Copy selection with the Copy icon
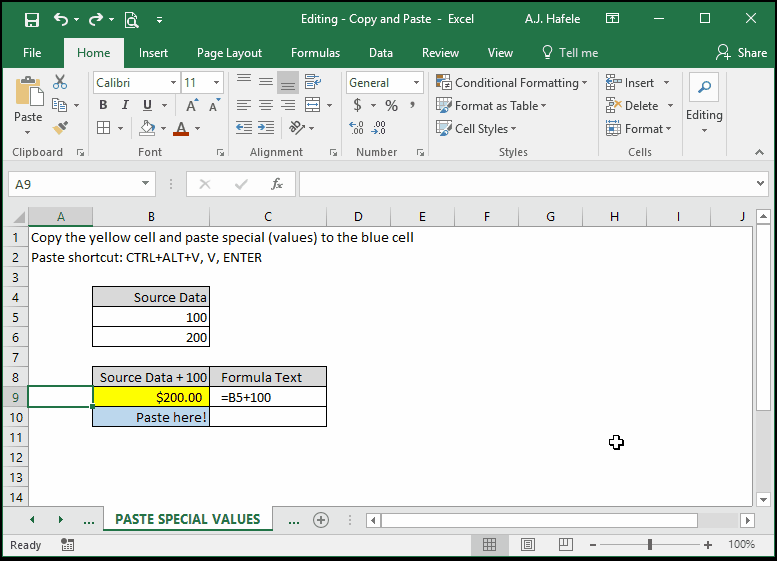The image size is (777, 561). [x=59, y=105]
